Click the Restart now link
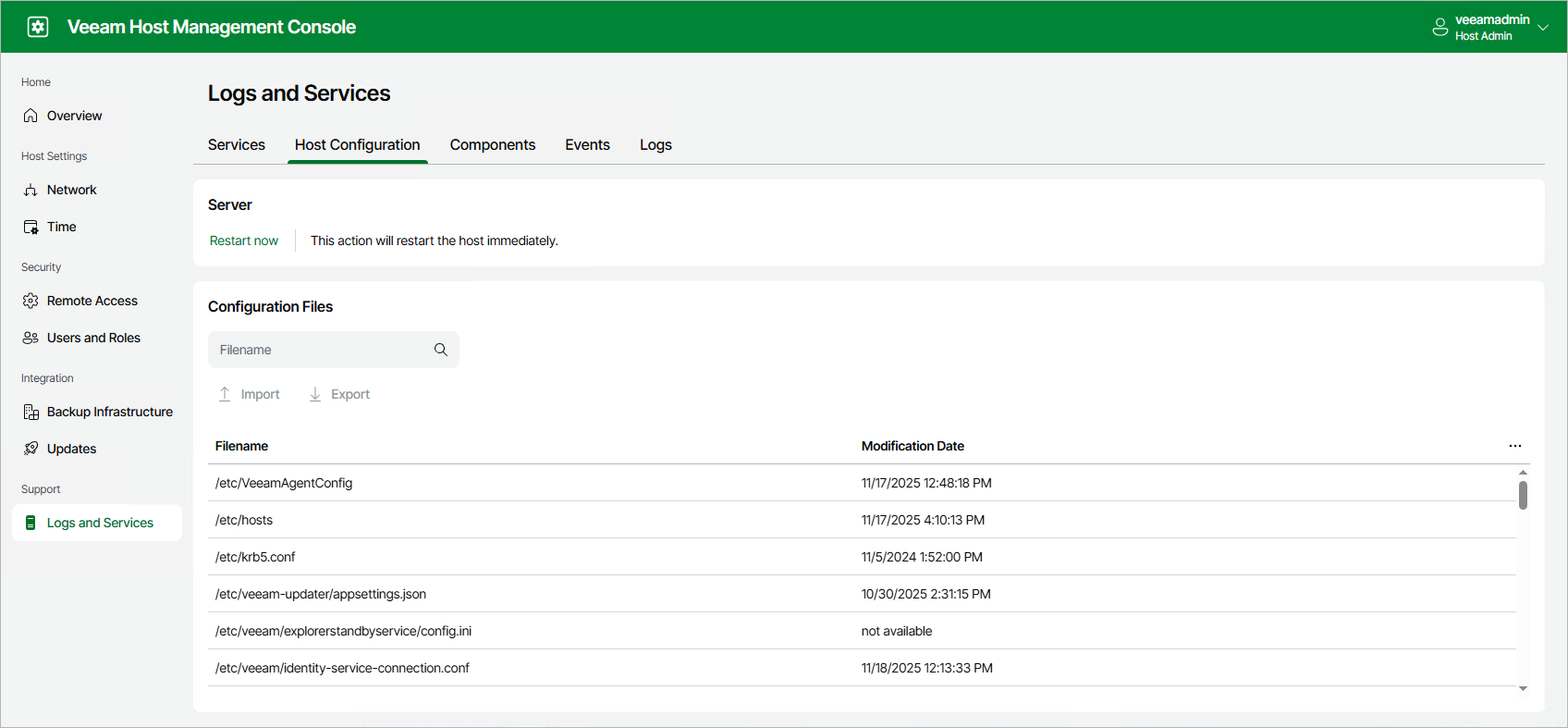The width and height of the screenshot is (1568, 728). [x=244, y=241]
